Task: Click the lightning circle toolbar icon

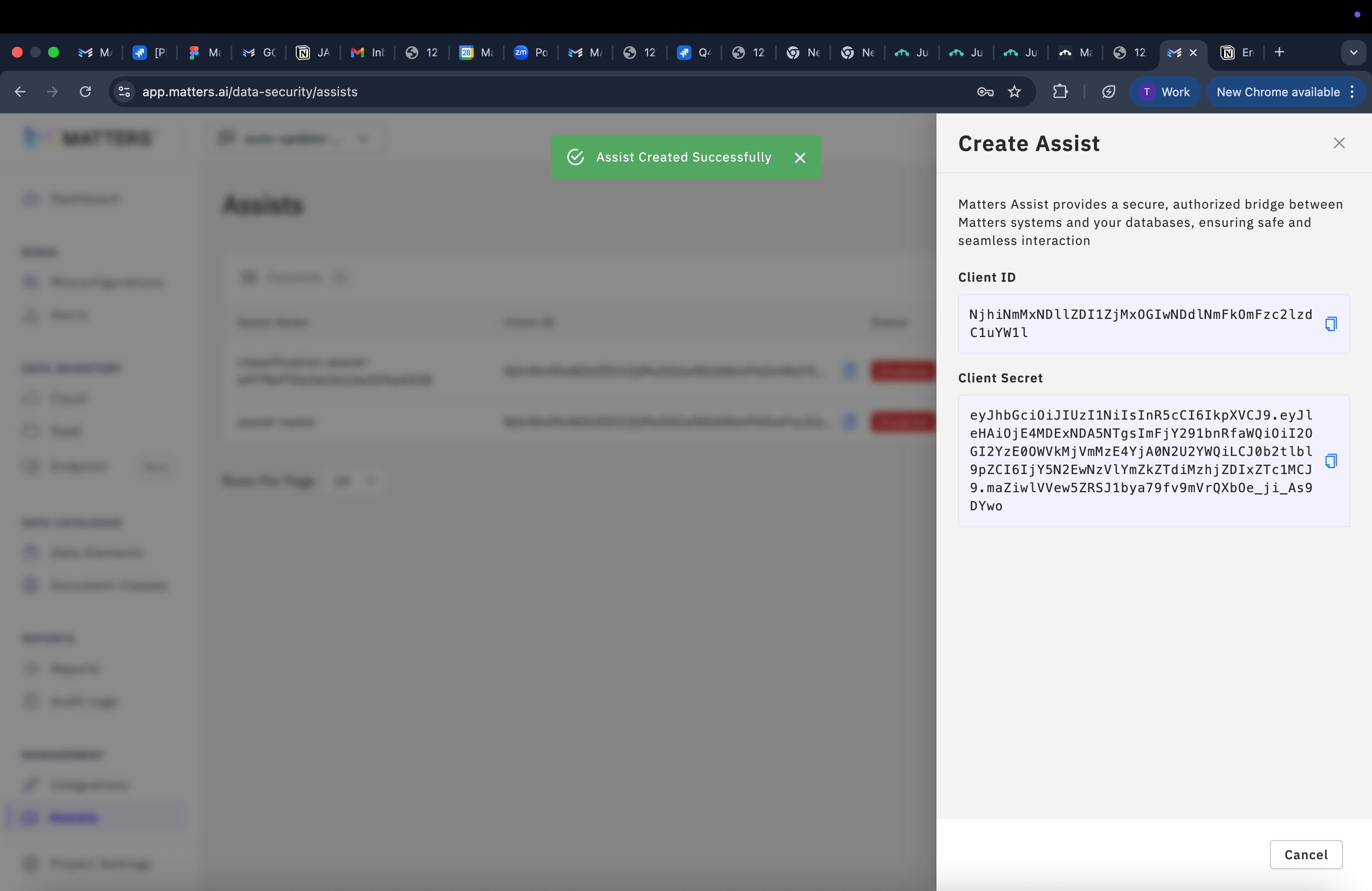Action: coord(1108,92)
